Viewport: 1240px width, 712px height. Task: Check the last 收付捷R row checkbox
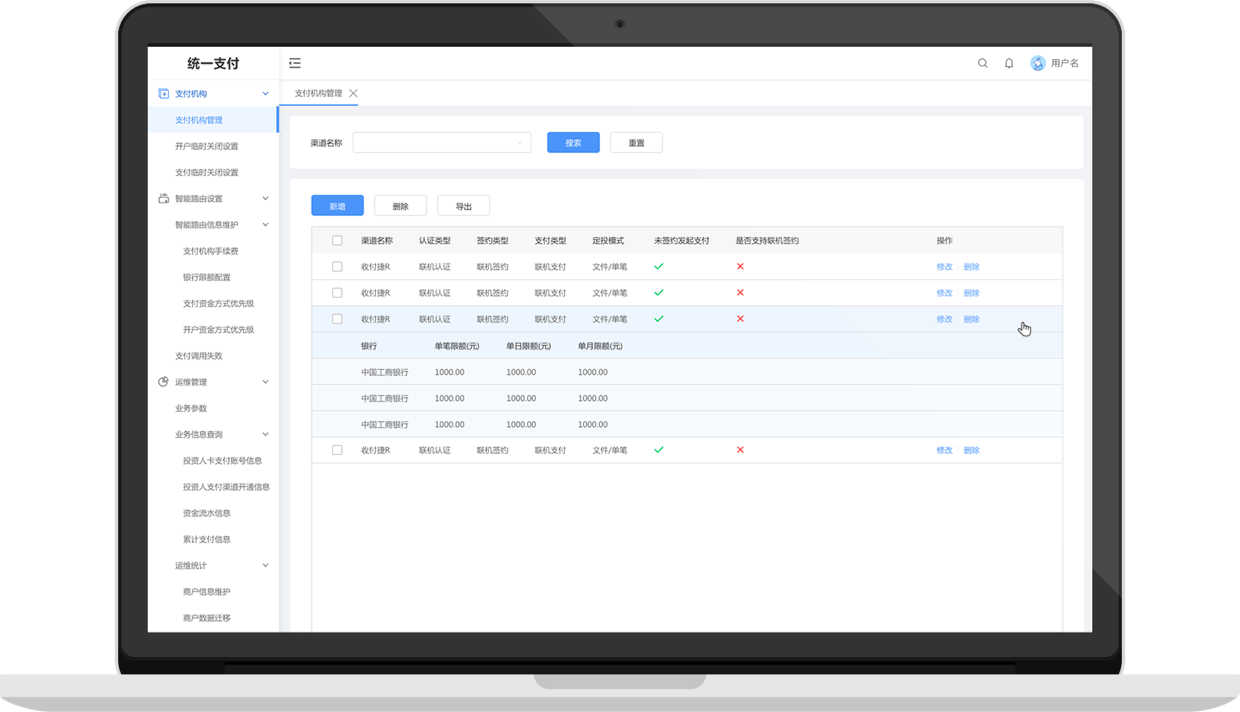(337, 451)
